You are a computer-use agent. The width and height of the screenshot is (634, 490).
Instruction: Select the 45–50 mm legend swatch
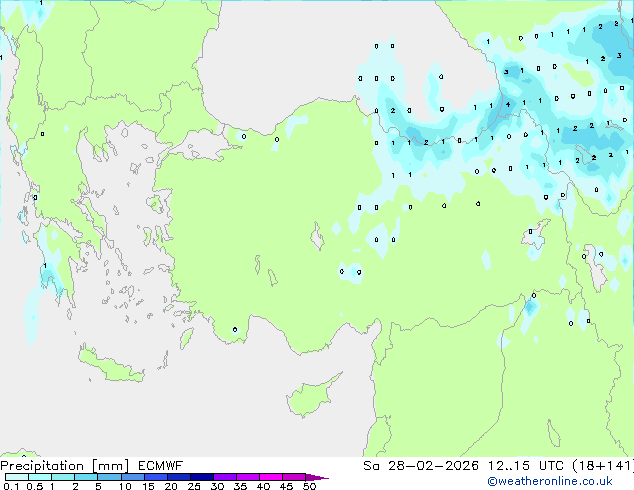[x=293, y=477]
